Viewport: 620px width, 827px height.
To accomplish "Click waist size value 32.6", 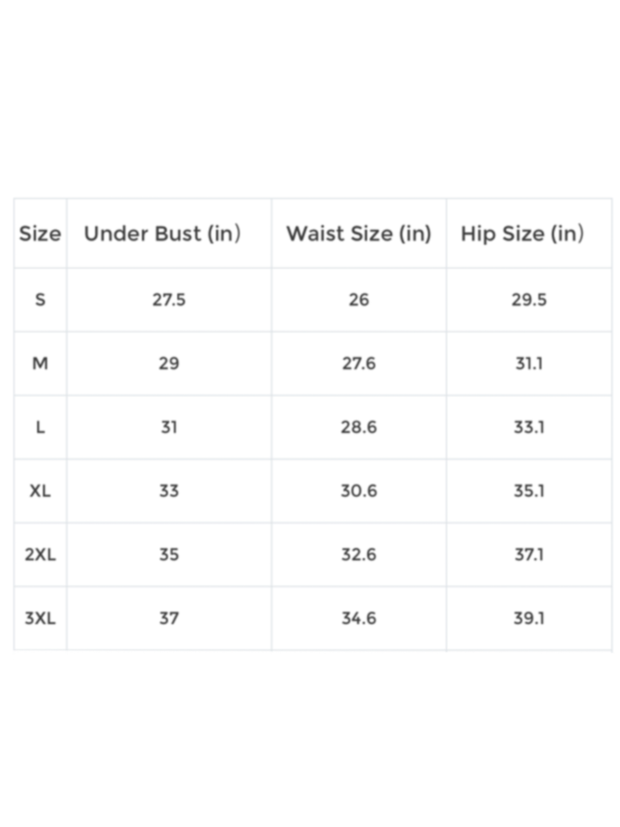I will point(359,555).
